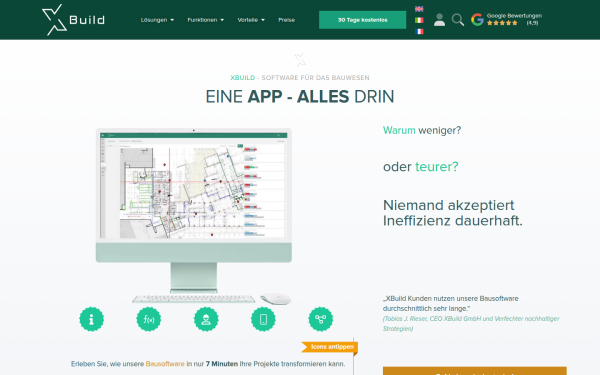
Task: Expand the Funktionen dropdown menu
Action: (205, 20)
